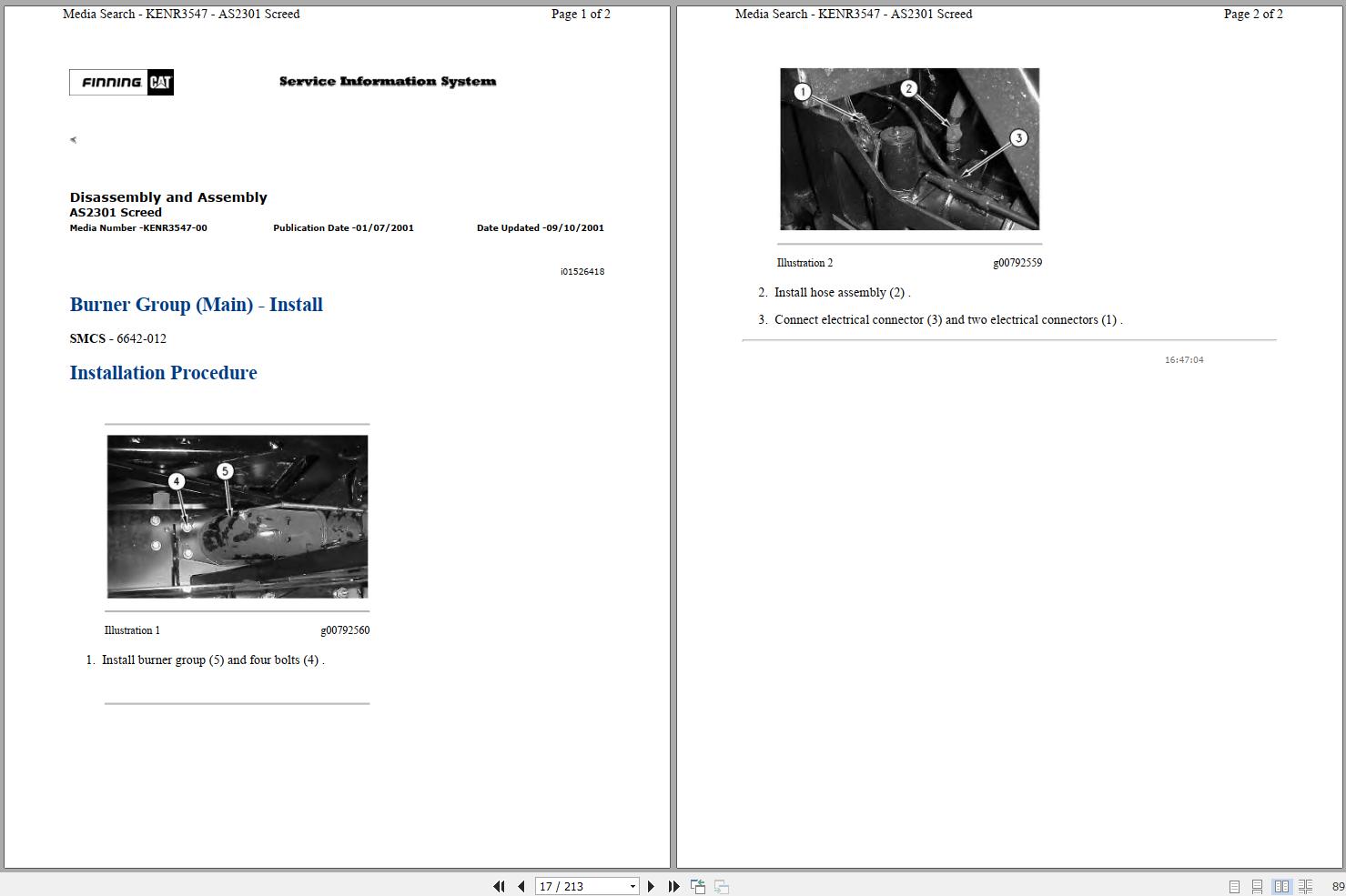
Task: Click step 1 Install burner group text
Action: pyautogui.click(x=213, y=660)
